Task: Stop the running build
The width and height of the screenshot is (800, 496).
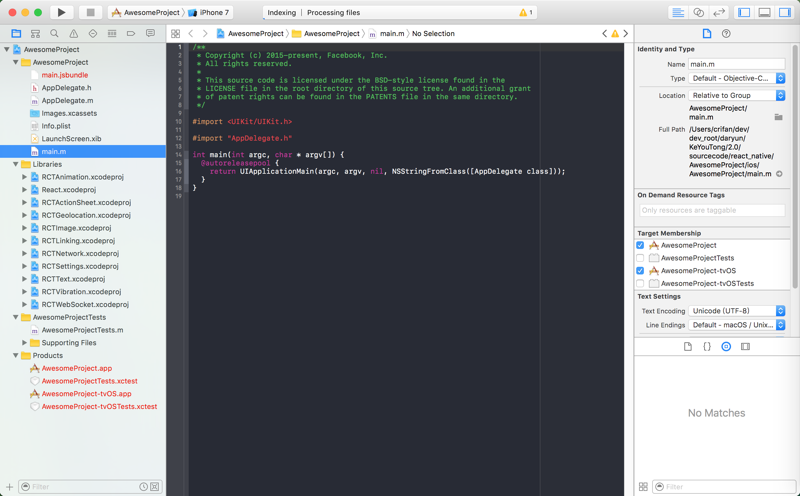Action: pyautogui.click(x=90, y=12)
